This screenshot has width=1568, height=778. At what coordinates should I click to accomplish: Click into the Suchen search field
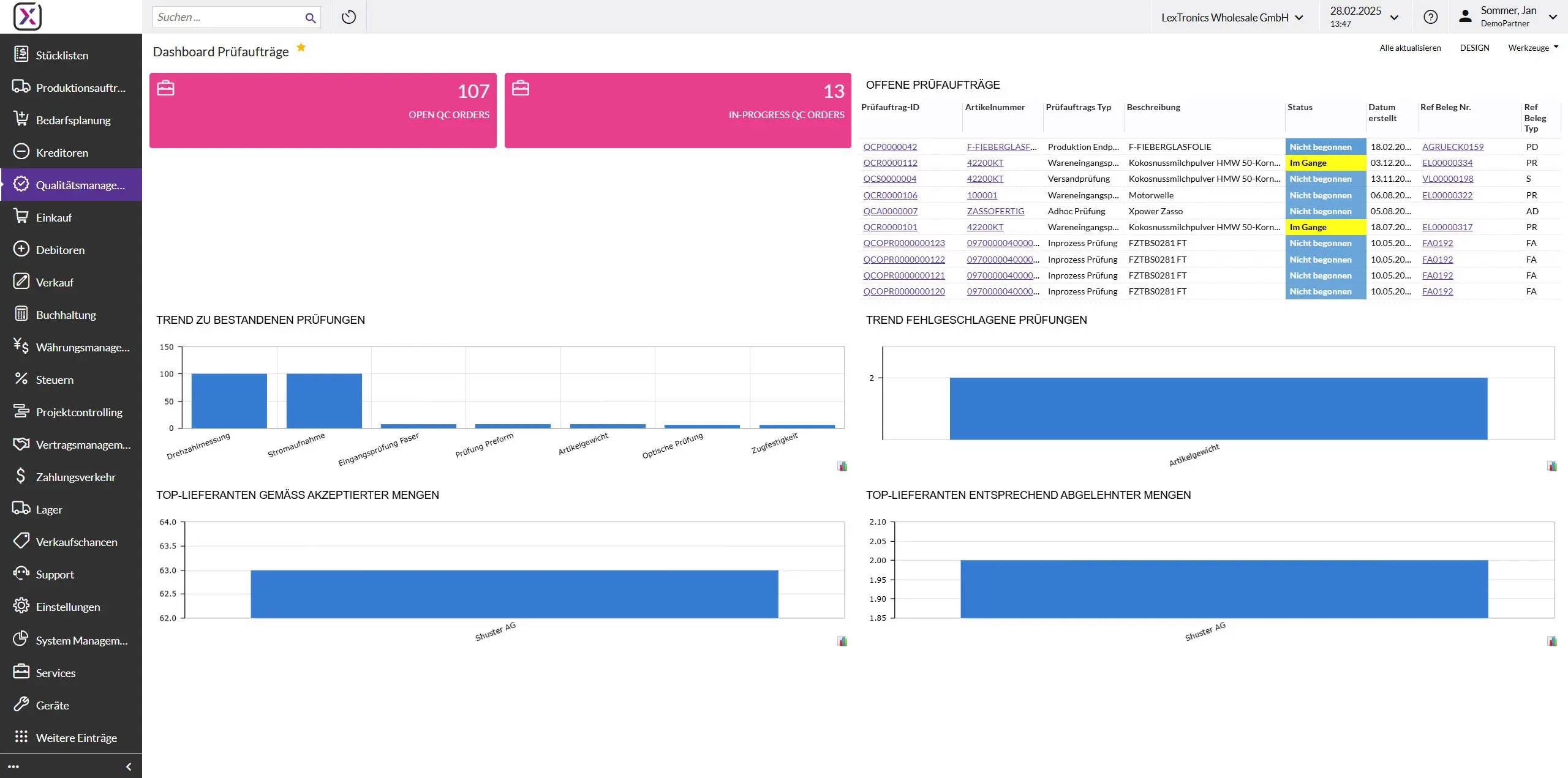[227, 17]
